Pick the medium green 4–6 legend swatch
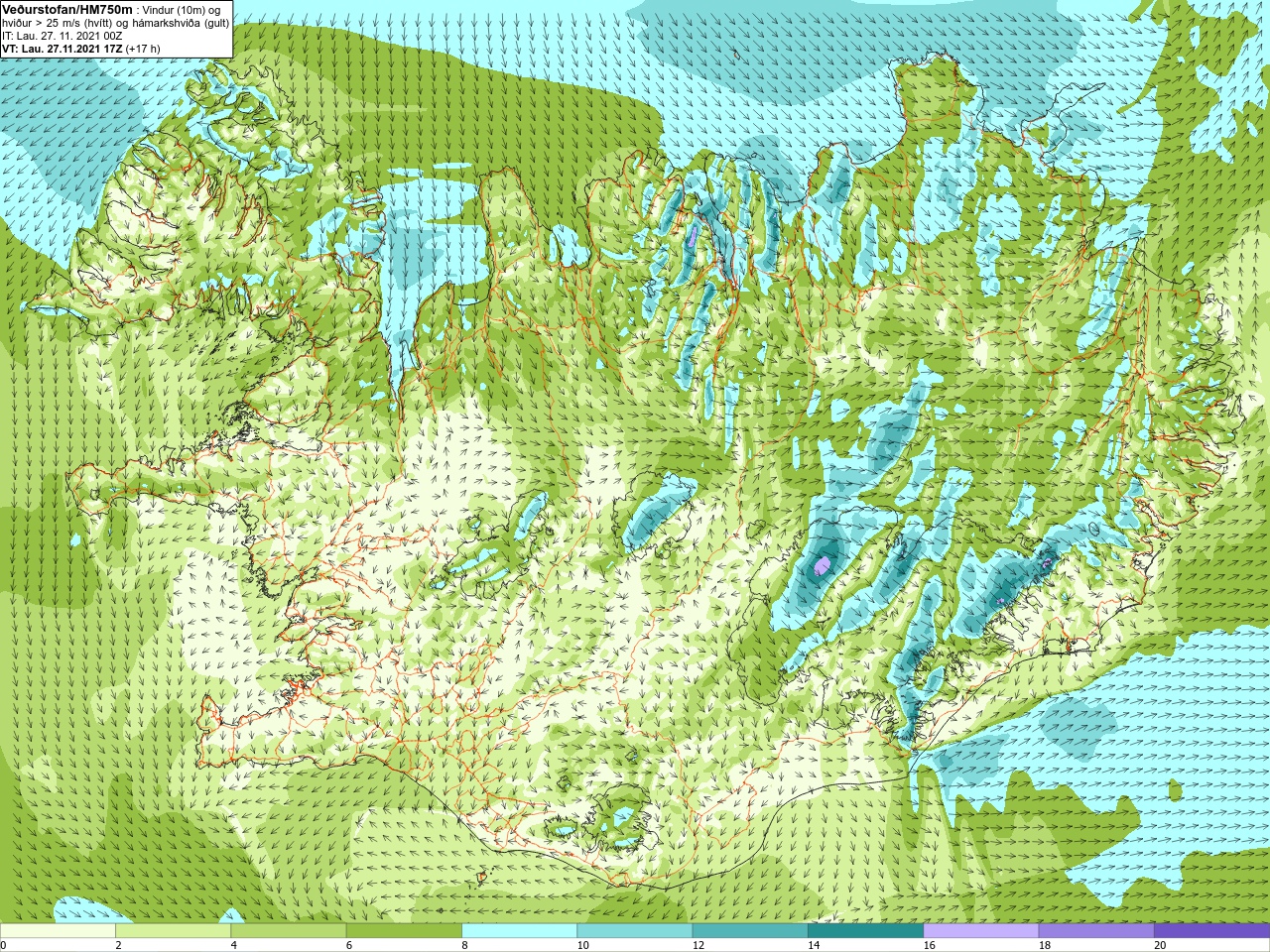This screenshot has height=952, width=1270. 289,931
